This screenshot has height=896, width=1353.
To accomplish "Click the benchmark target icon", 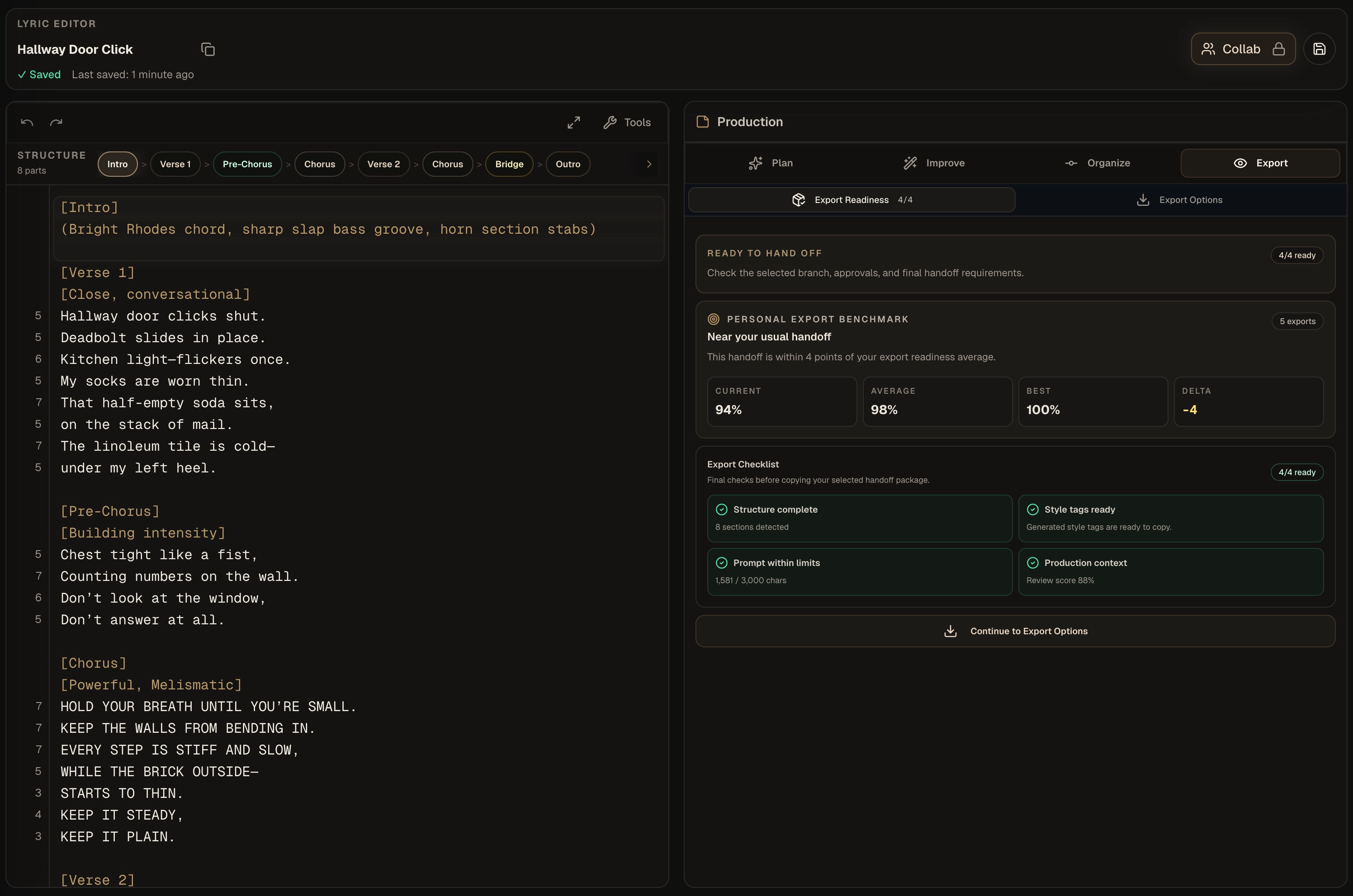I will tap(714, 319).
